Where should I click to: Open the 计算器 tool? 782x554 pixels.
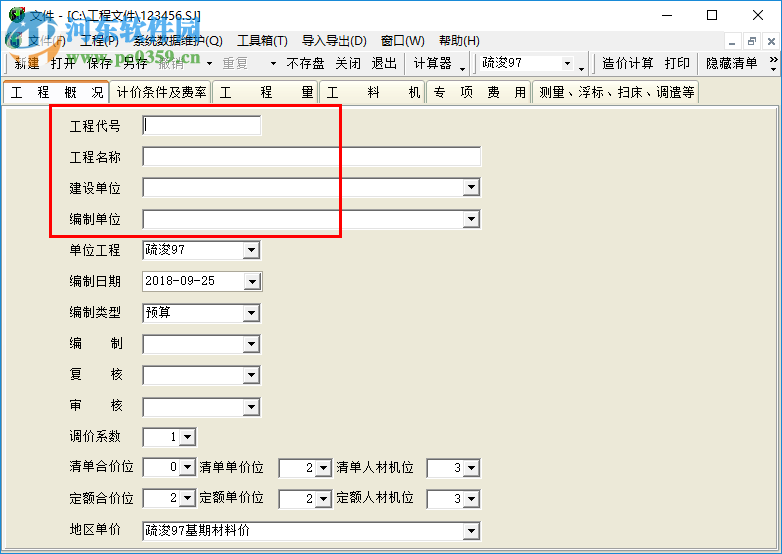(432, 63)
